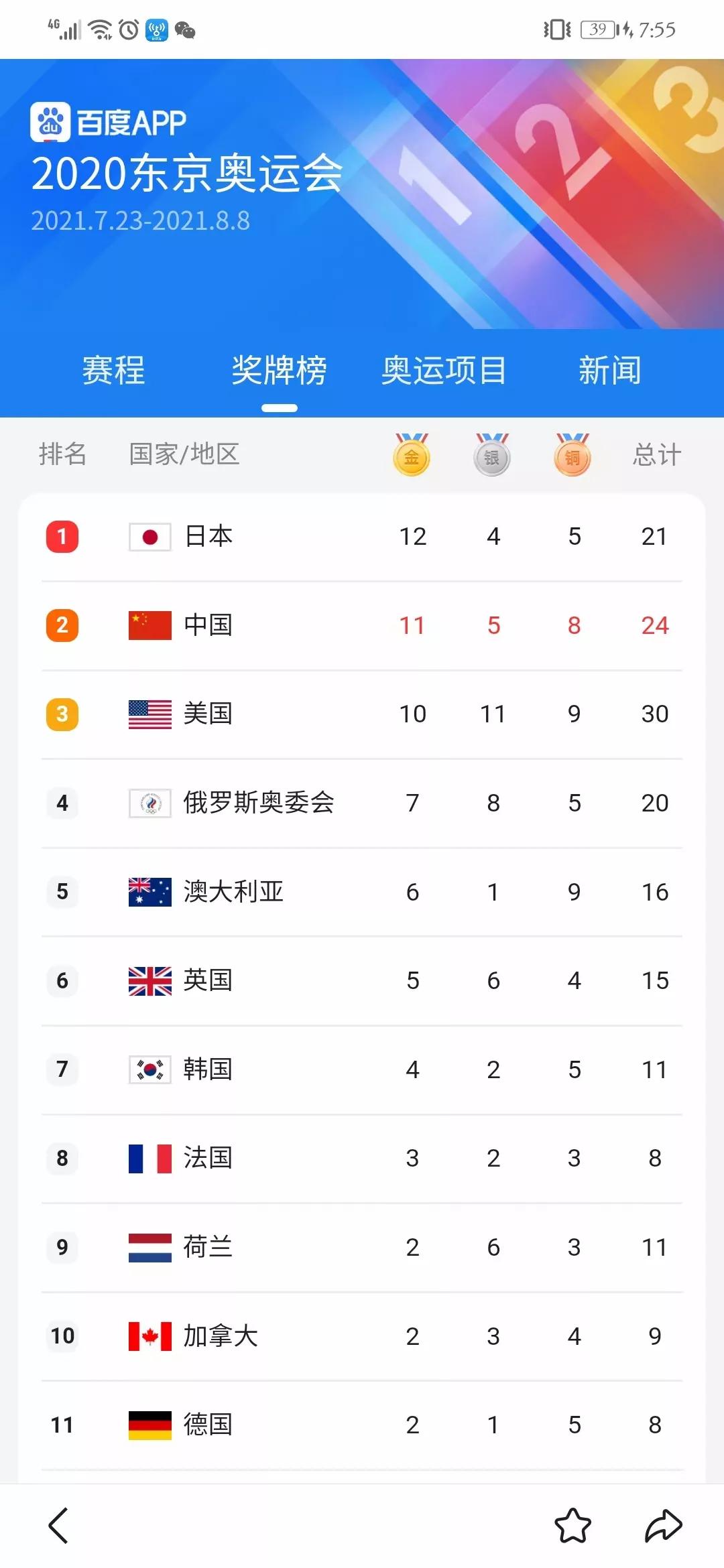Viewport: 724px width, 1568px height.
Task: Tap the gold medal column icon
Action: tap(412, 455)
